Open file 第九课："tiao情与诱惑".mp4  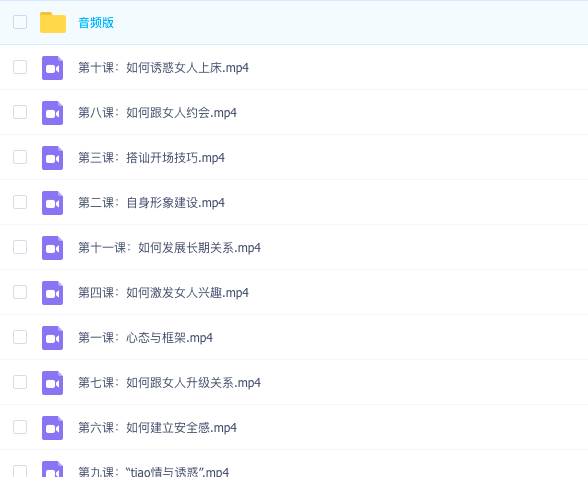pyautogui.click(x=154, y=471)
